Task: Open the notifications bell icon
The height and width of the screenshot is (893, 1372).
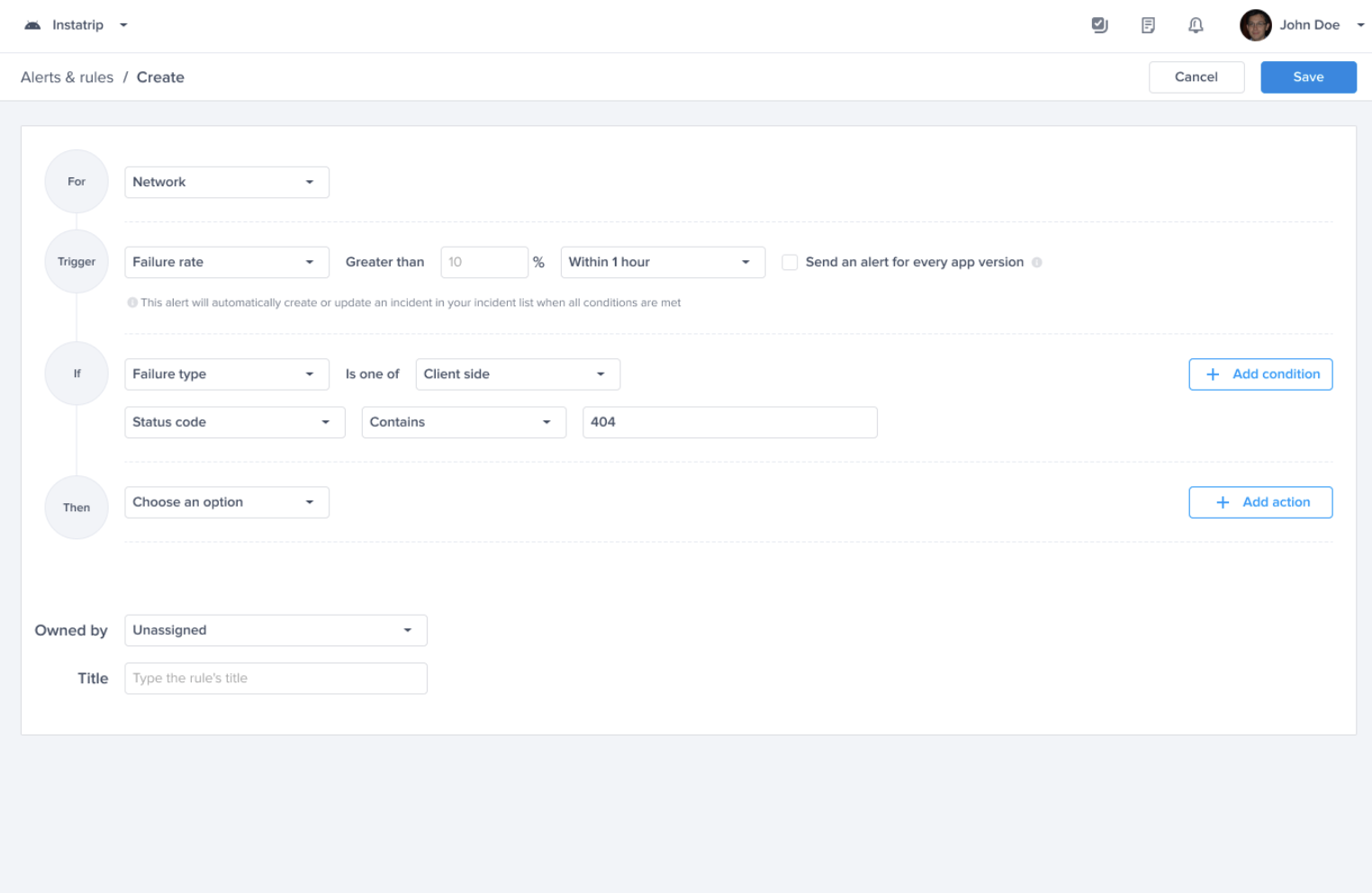Action: [1196, 25]
